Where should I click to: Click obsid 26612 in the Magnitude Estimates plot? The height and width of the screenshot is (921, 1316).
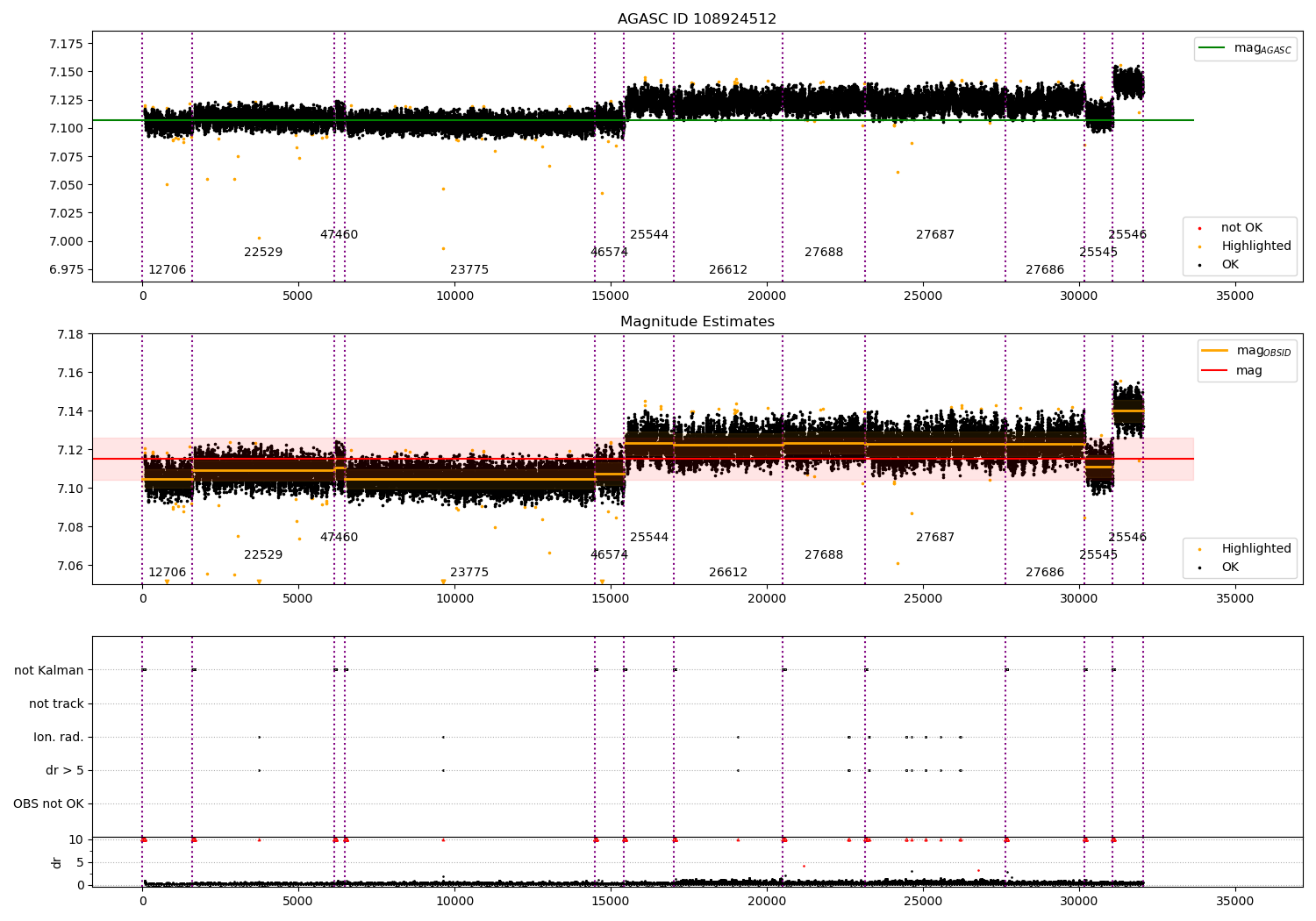[728, 573]
